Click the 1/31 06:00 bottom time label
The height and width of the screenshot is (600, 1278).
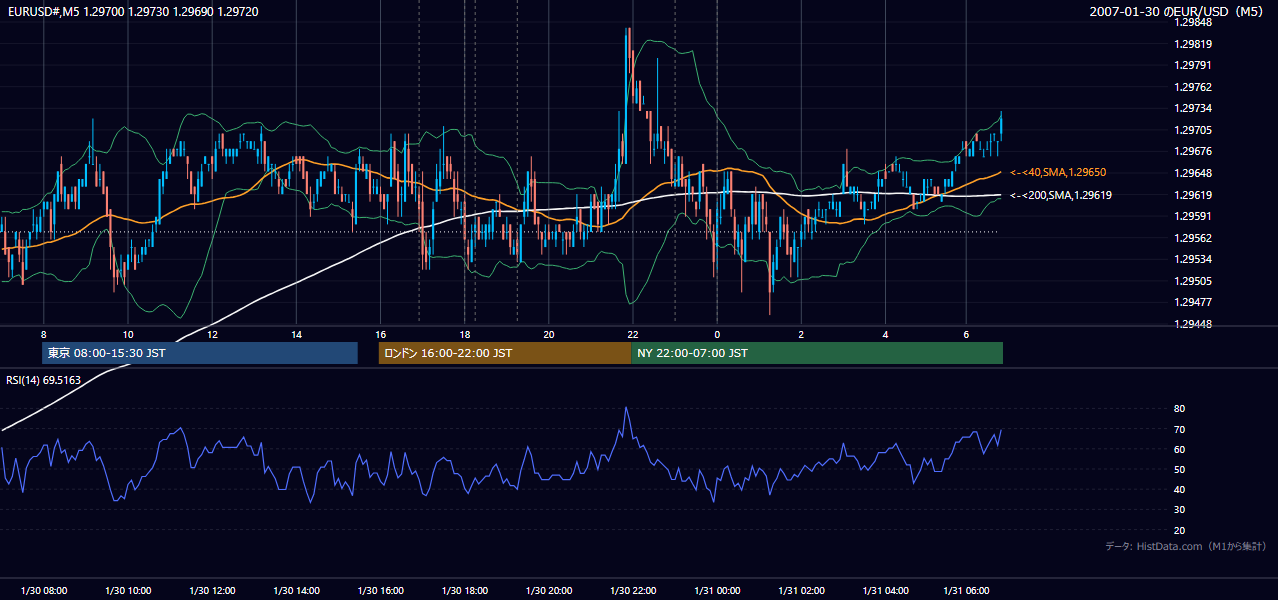pyautogui.click(x=968, y=591)
